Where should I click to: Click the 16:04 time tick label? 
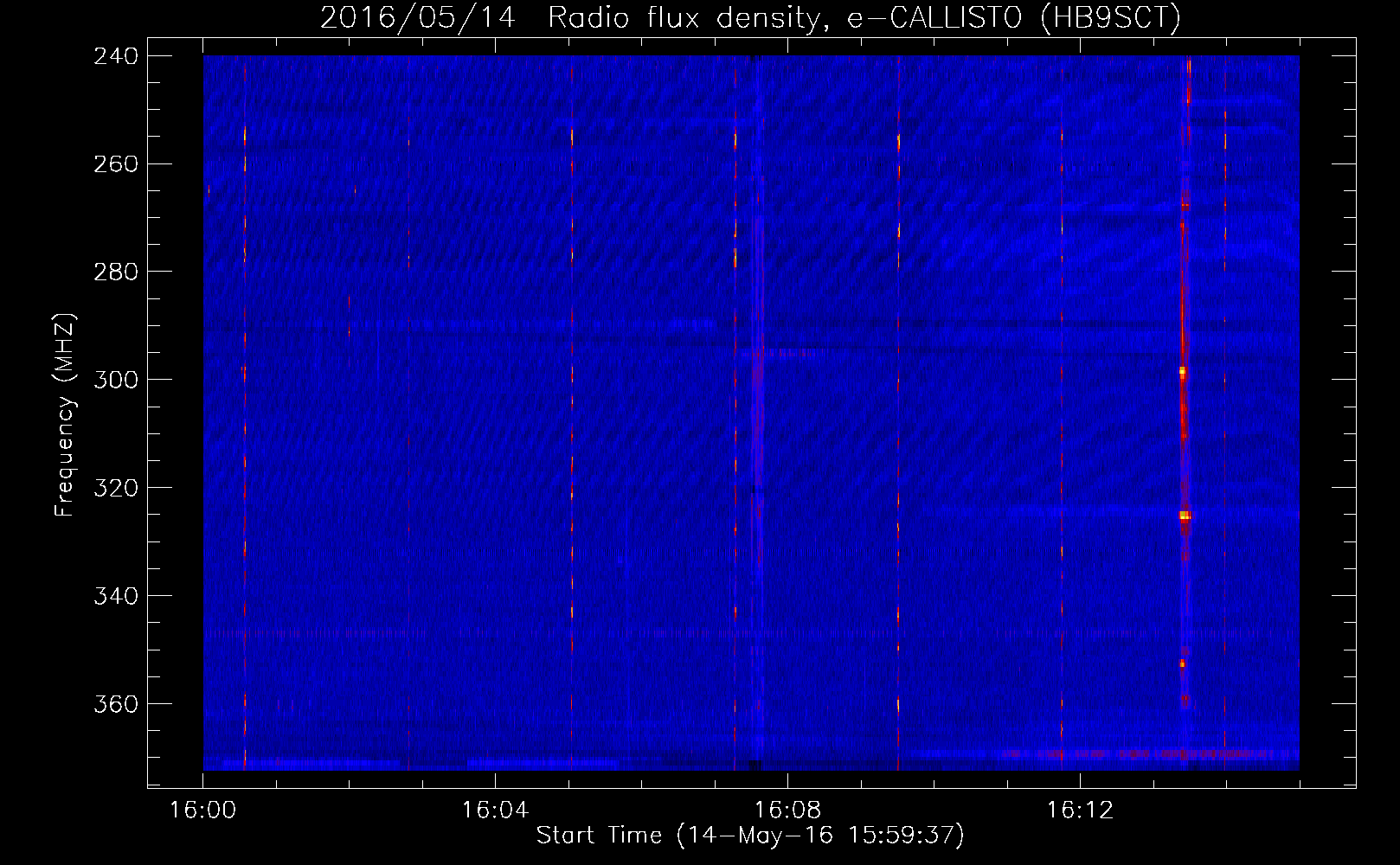(x=495, y=810)
